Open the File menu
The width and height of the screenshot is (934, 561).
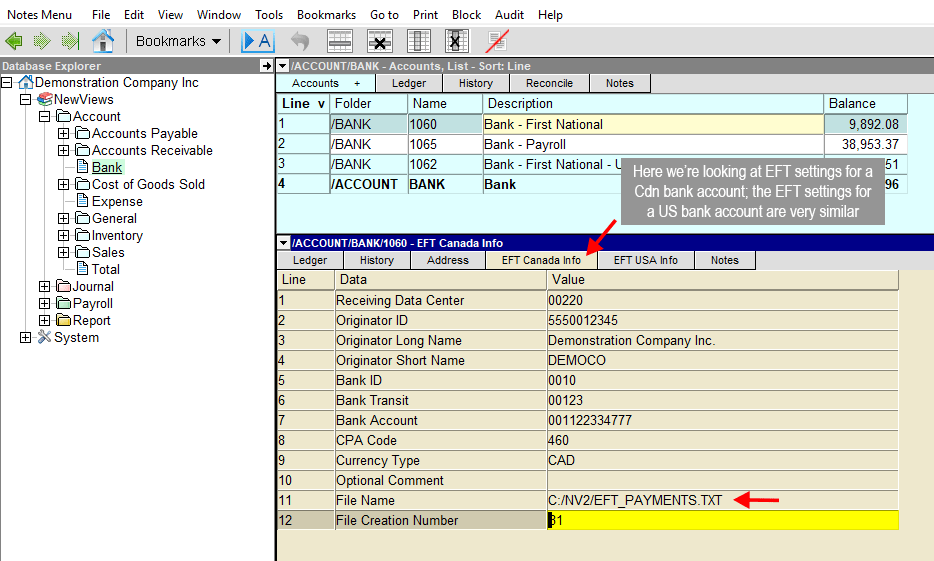(101, 15)
